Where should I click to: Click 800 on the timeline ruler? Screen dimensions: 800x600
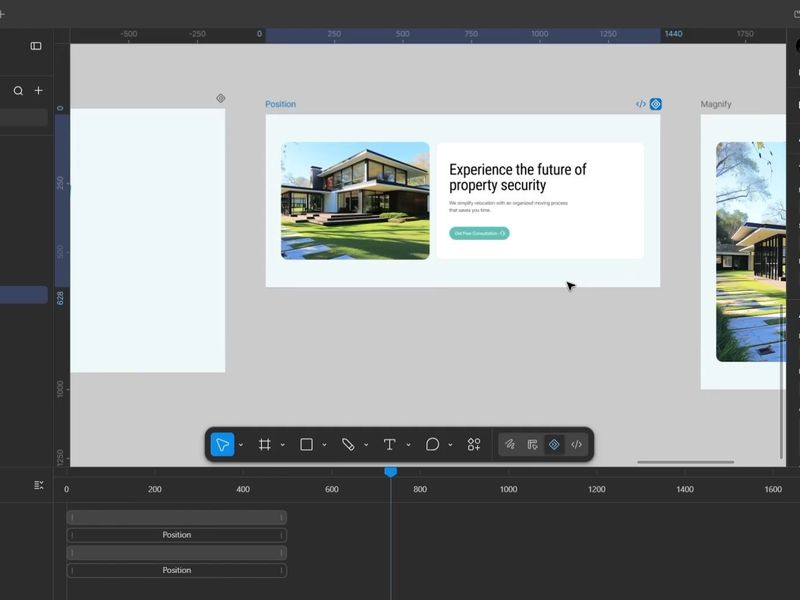click(x=420, y=489)
